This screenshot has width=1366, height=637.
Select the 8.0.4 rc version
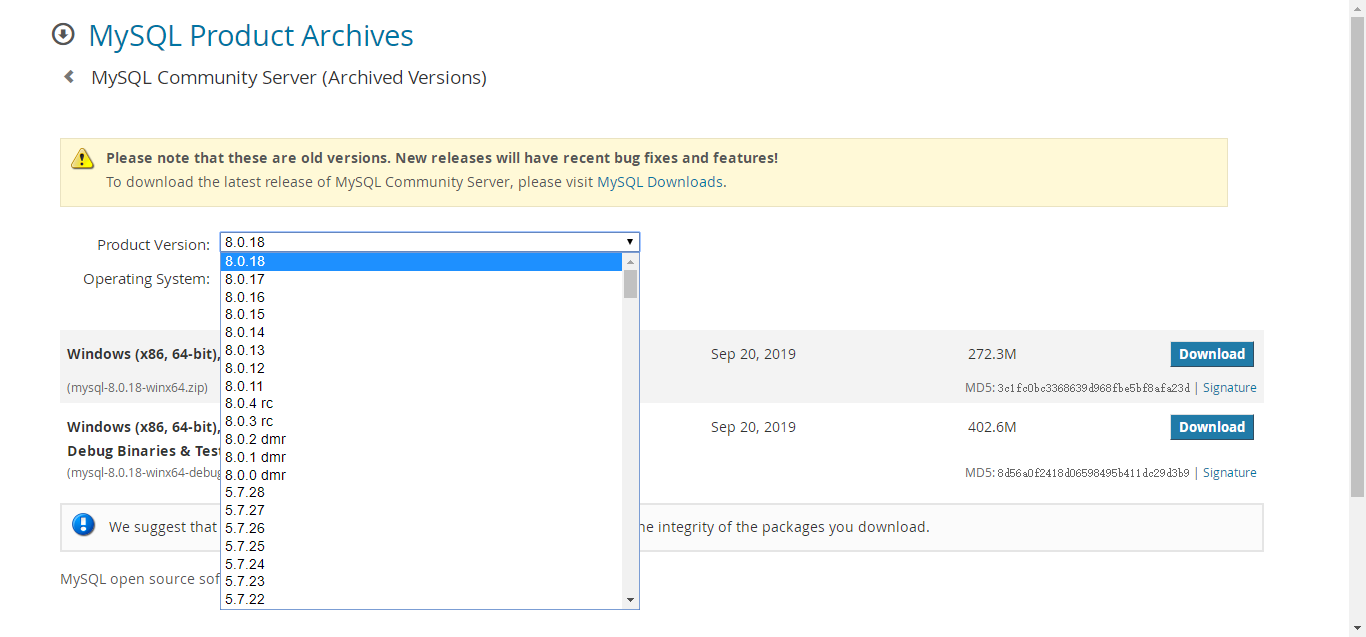[421, 404]
